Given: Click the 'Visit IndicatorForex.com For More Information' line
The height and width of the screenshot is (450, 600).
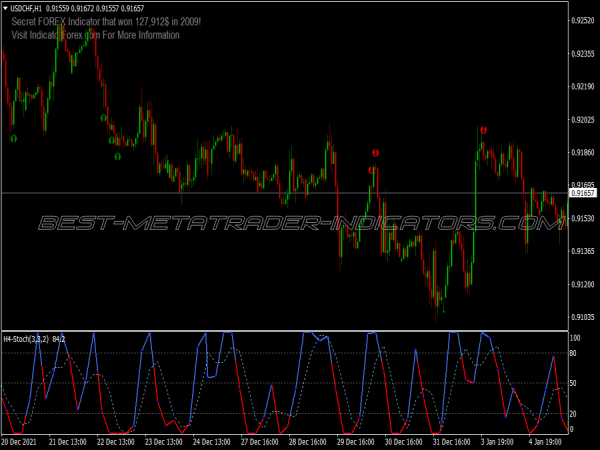Looking at the screenshot, I should click(x=95, y=35).
